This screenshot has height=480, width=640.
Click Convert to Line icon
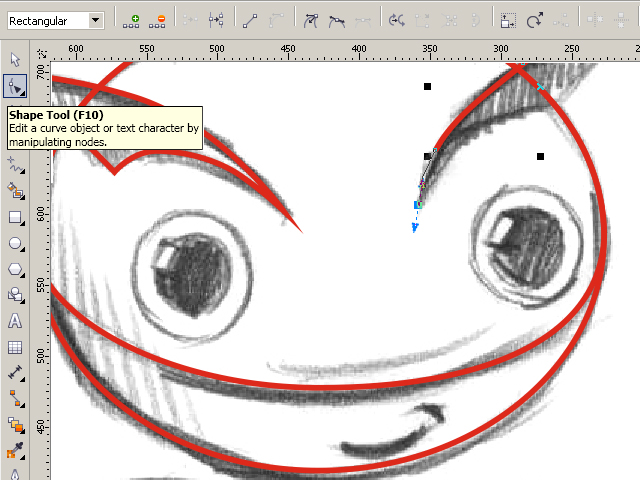250,20
